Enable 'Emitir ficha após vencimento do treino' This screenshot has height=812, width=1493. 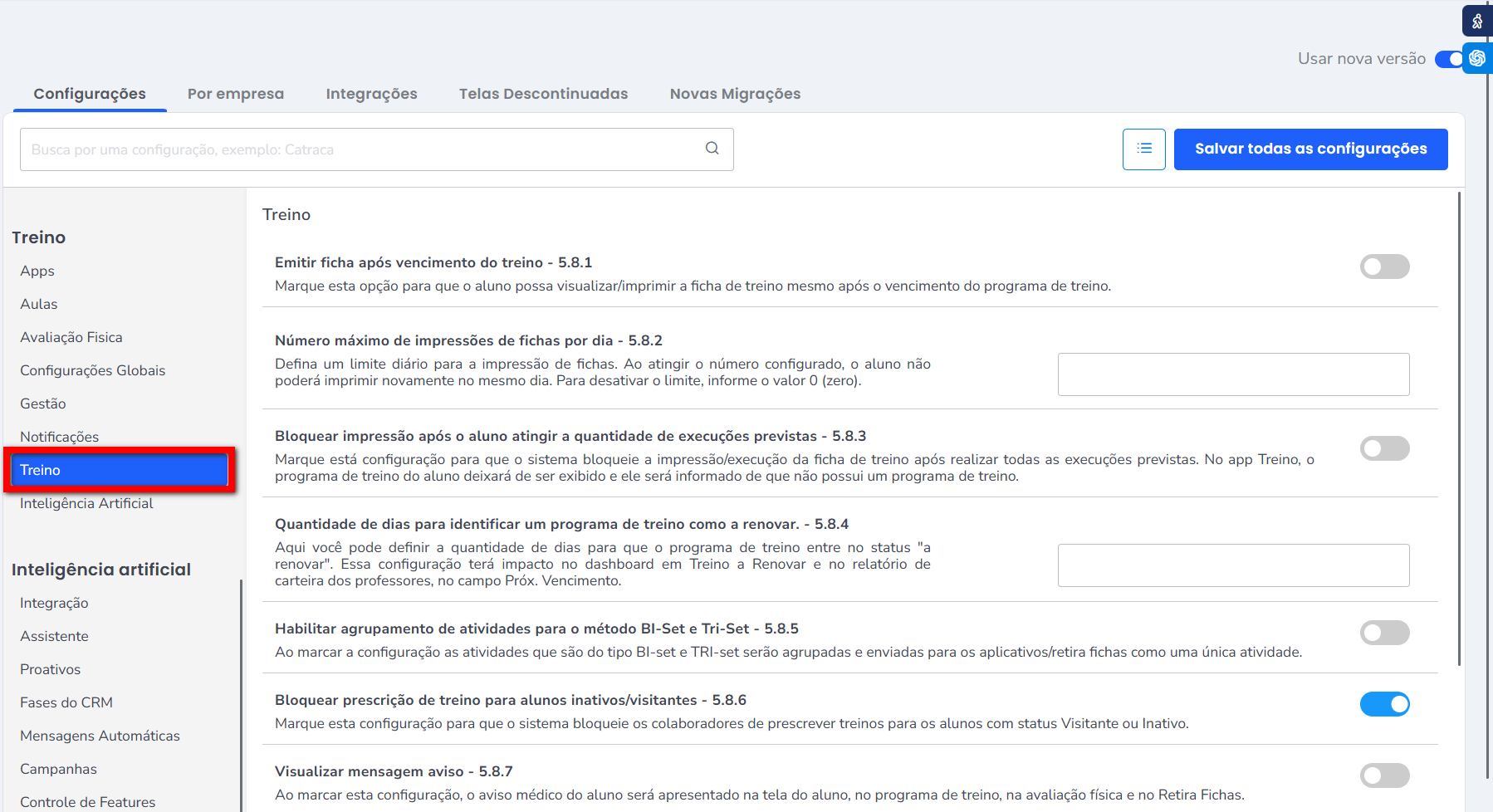tap(1384, 267)
